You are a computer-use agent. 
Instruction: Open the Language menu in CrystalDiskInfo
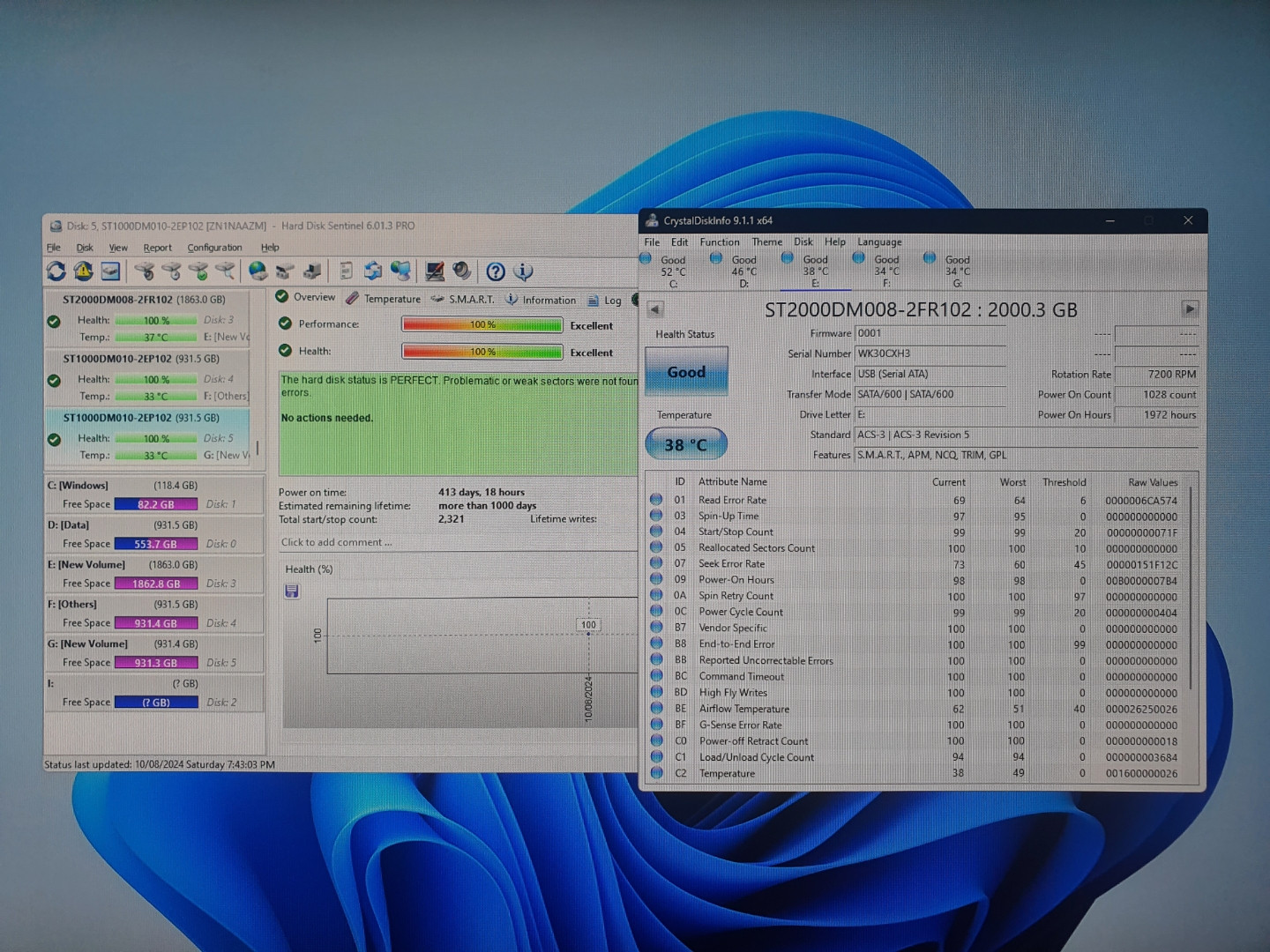(879, 242)
